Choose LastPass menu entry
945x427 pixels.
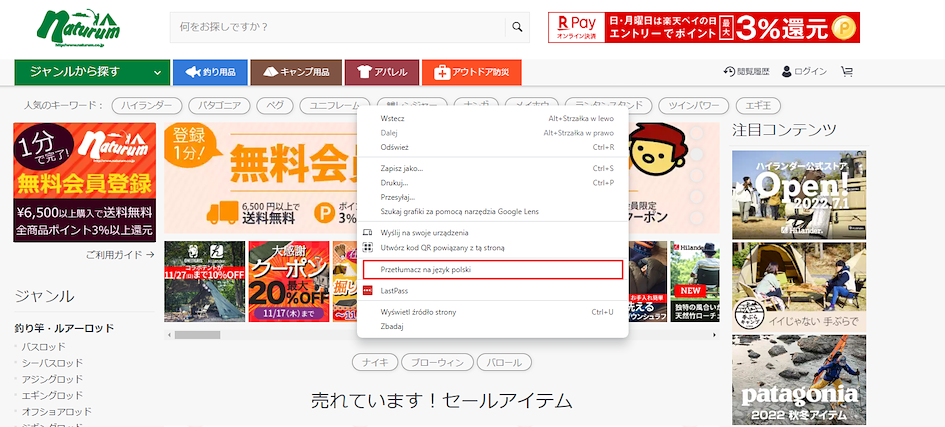492,291
